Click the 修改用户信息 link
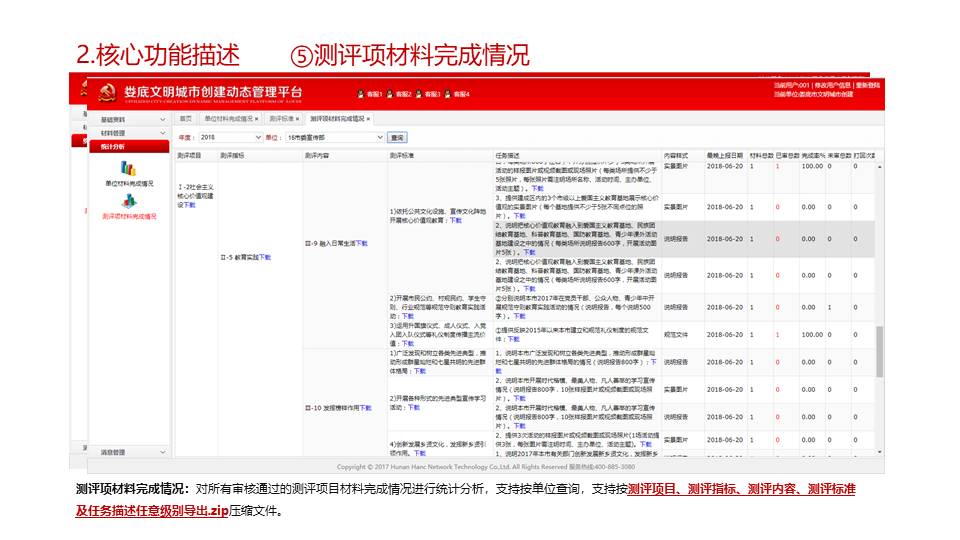960x540 pixels. pos(832,86)
